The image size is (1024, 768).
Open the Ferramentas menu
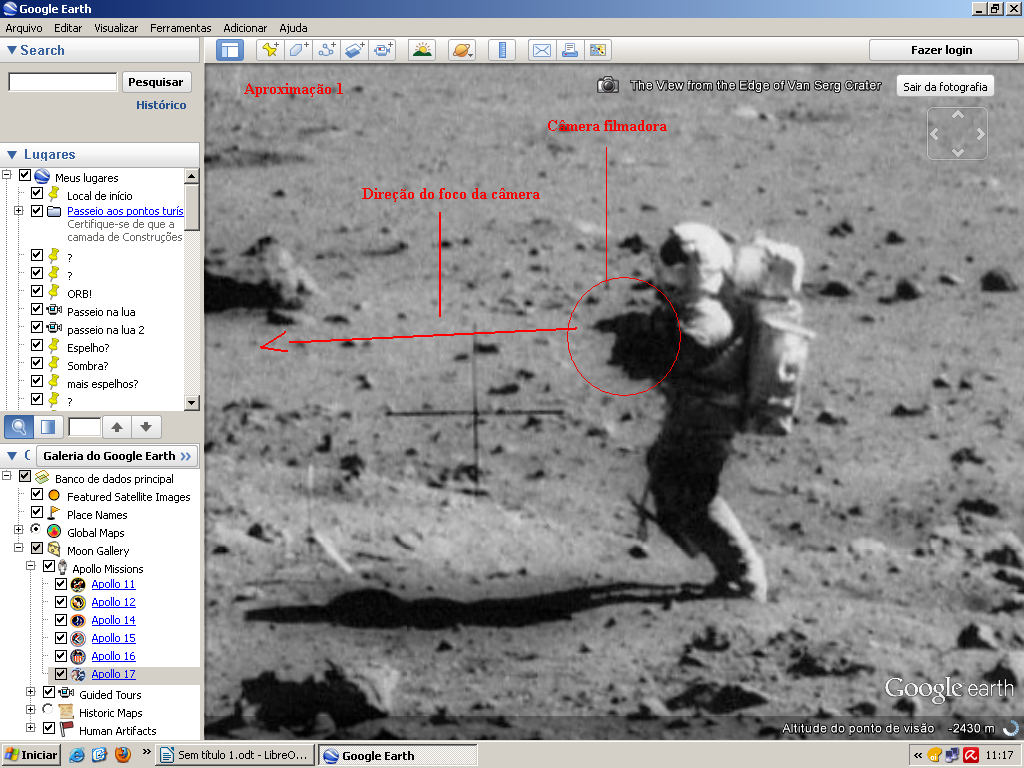(180, 28)
